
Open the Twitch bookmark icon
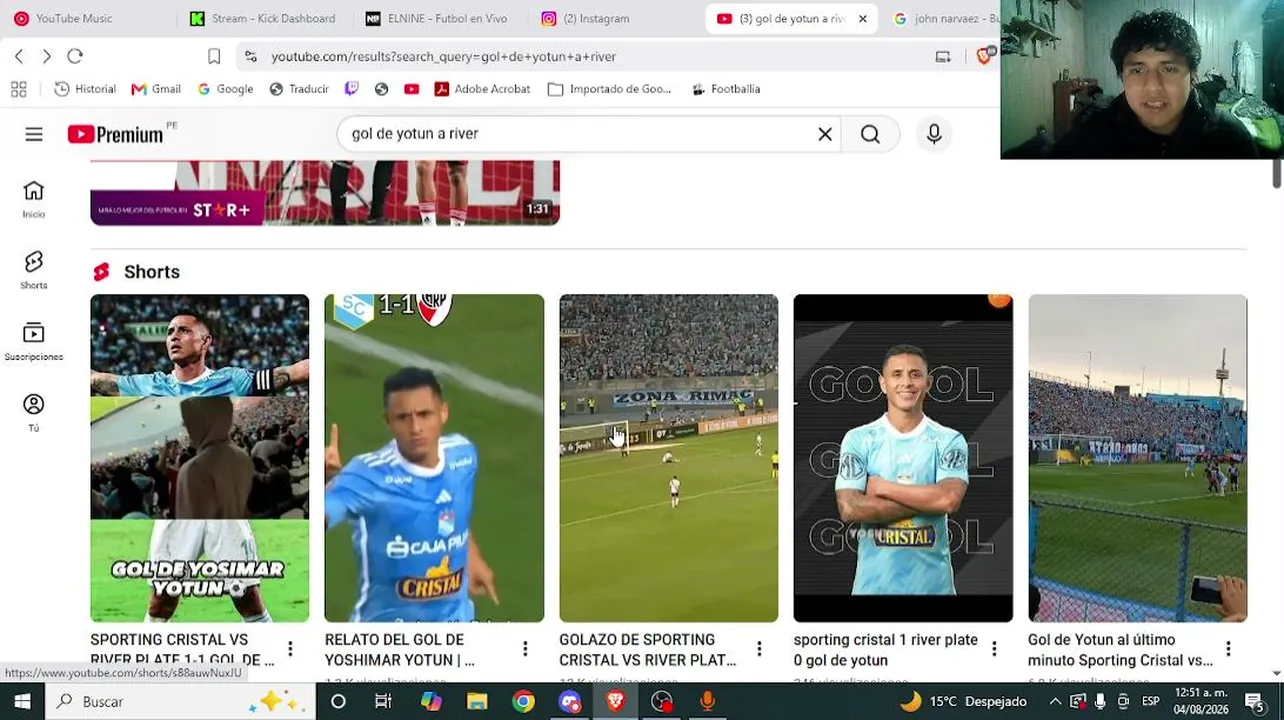[x=351, y=89]
